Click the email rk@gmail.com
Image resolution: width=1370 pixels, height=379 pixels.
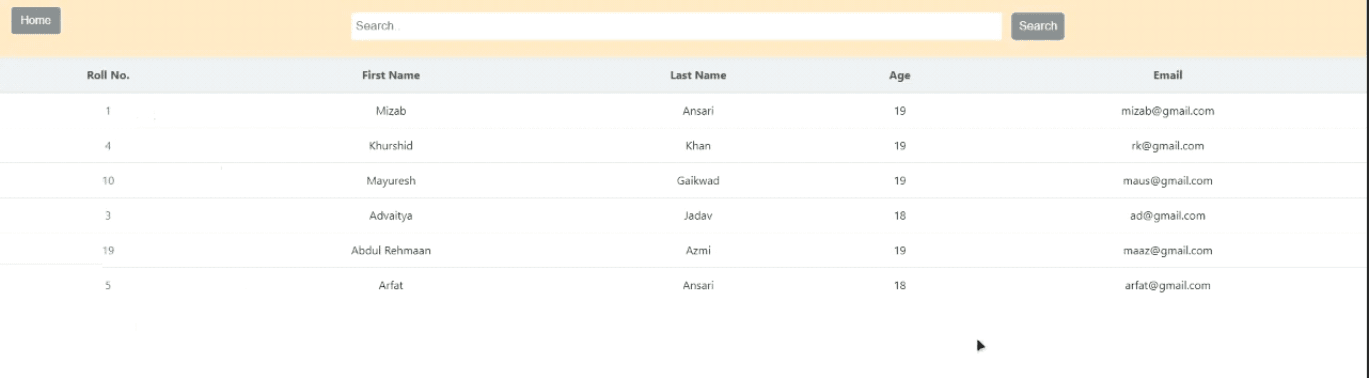tap(1168, 146)
